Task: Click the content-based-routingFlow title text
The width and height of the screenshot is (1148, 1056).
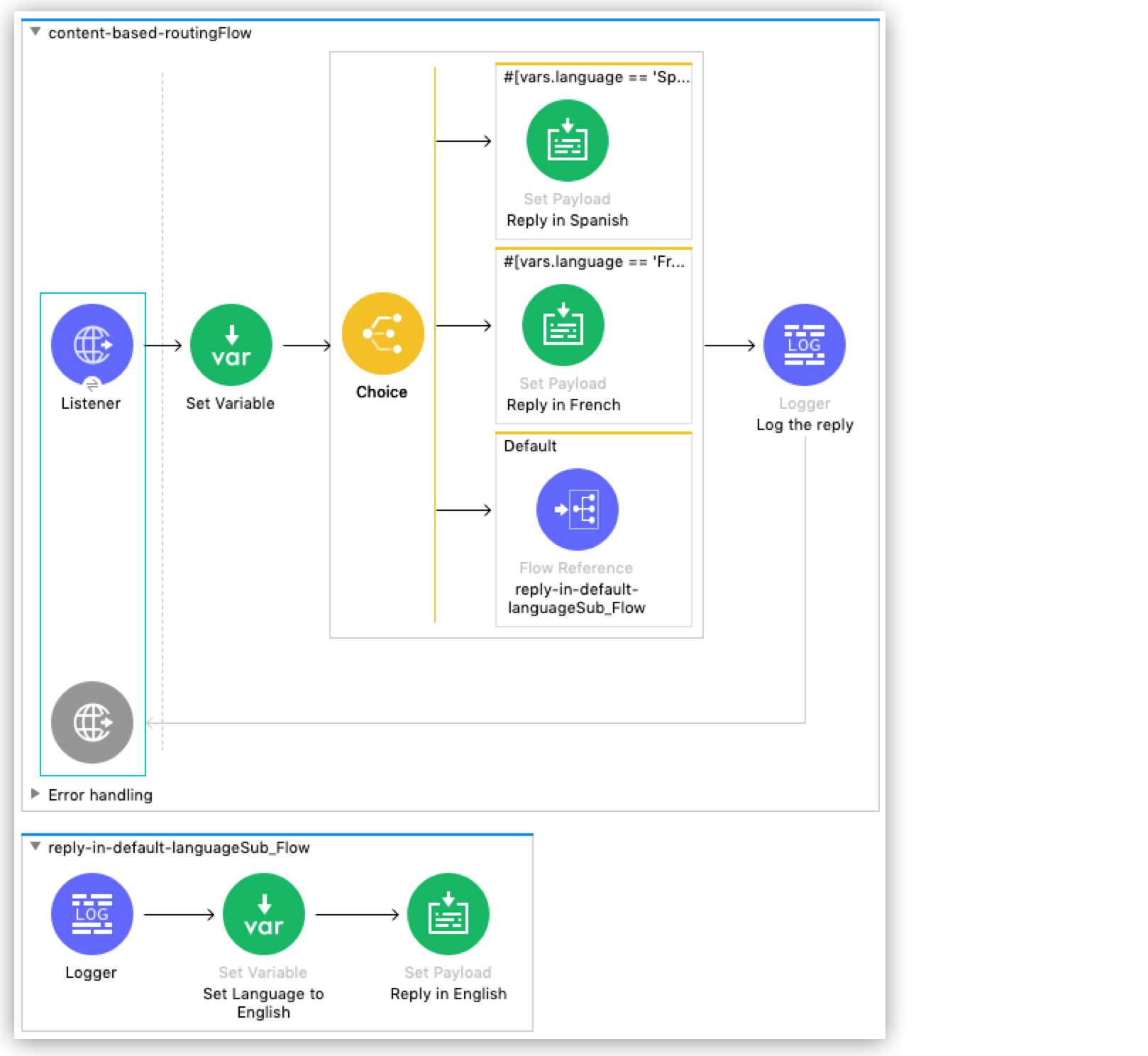Action: [150, 33]
